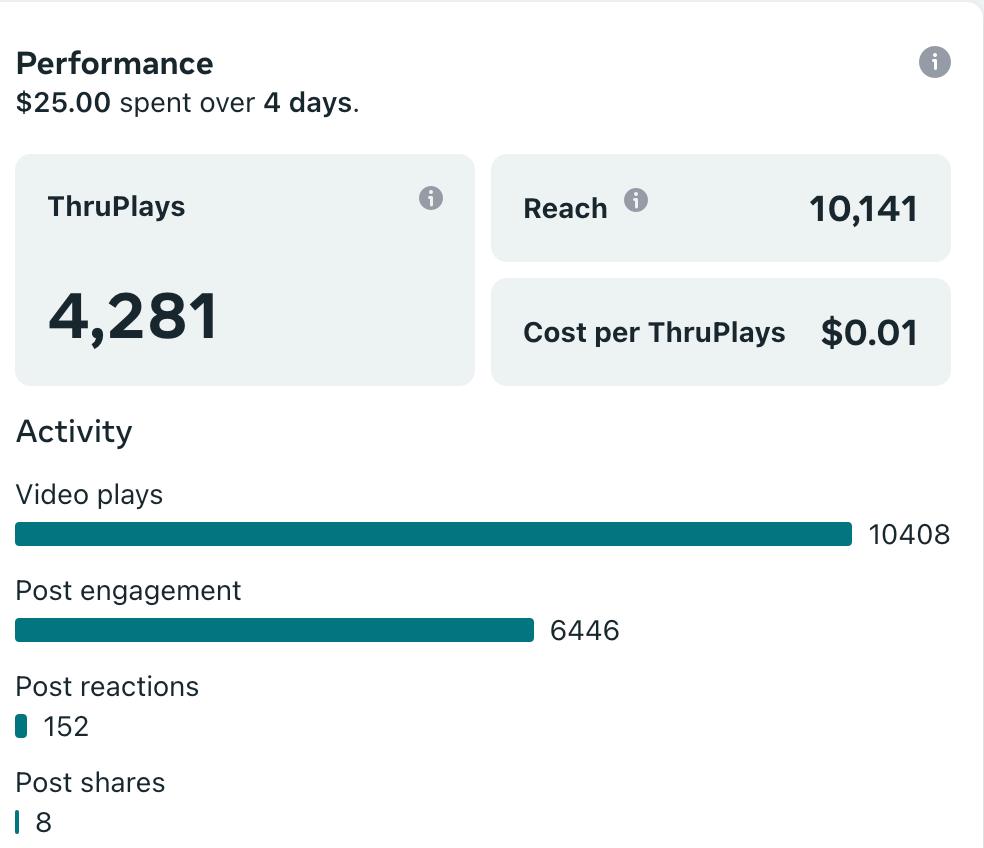Click the Video plays label

click(x=89, y=494)
